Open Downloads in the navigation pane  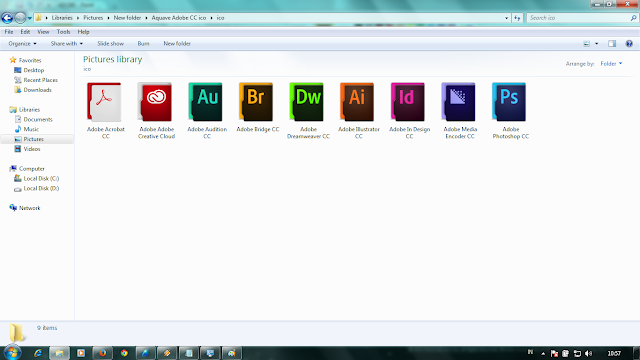[x=37, y=90]
